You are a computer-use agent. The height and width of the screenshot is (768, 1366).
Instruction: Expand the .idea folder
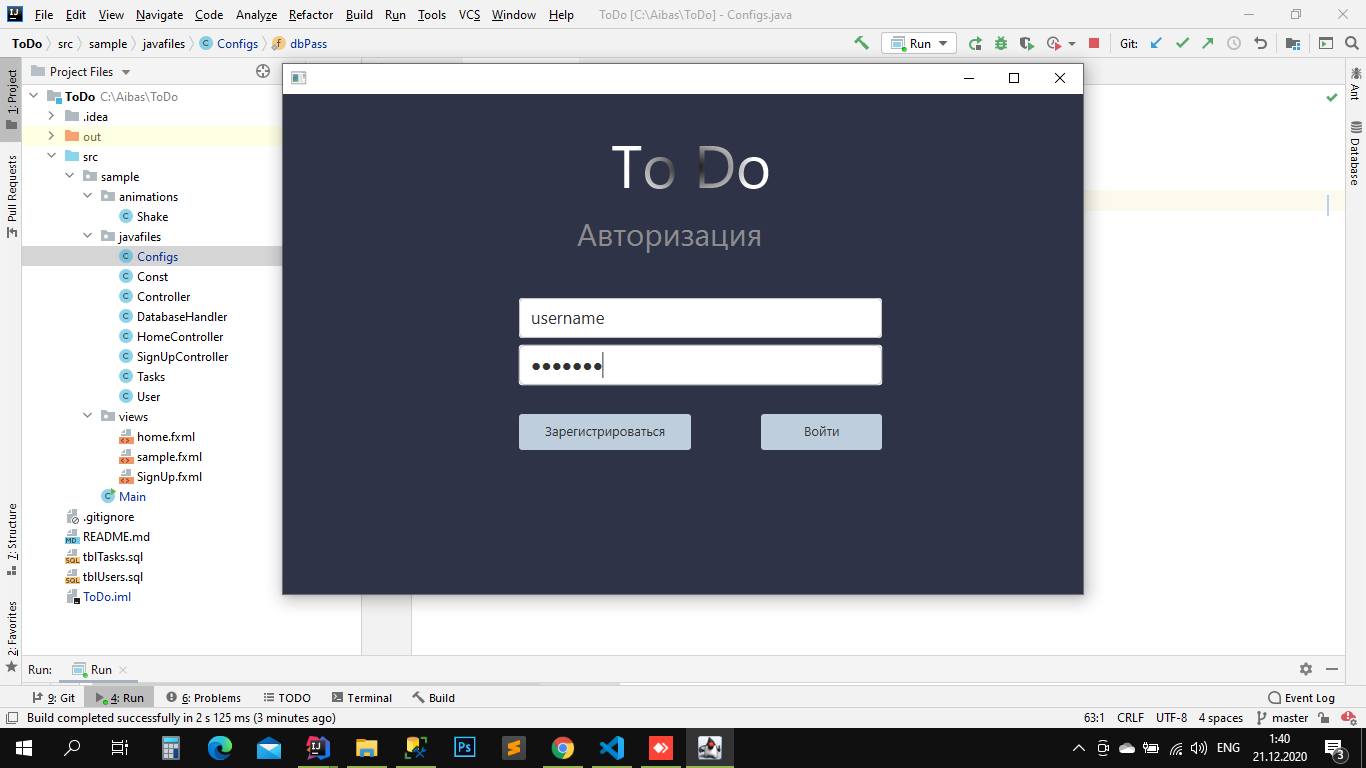[51, 116]
